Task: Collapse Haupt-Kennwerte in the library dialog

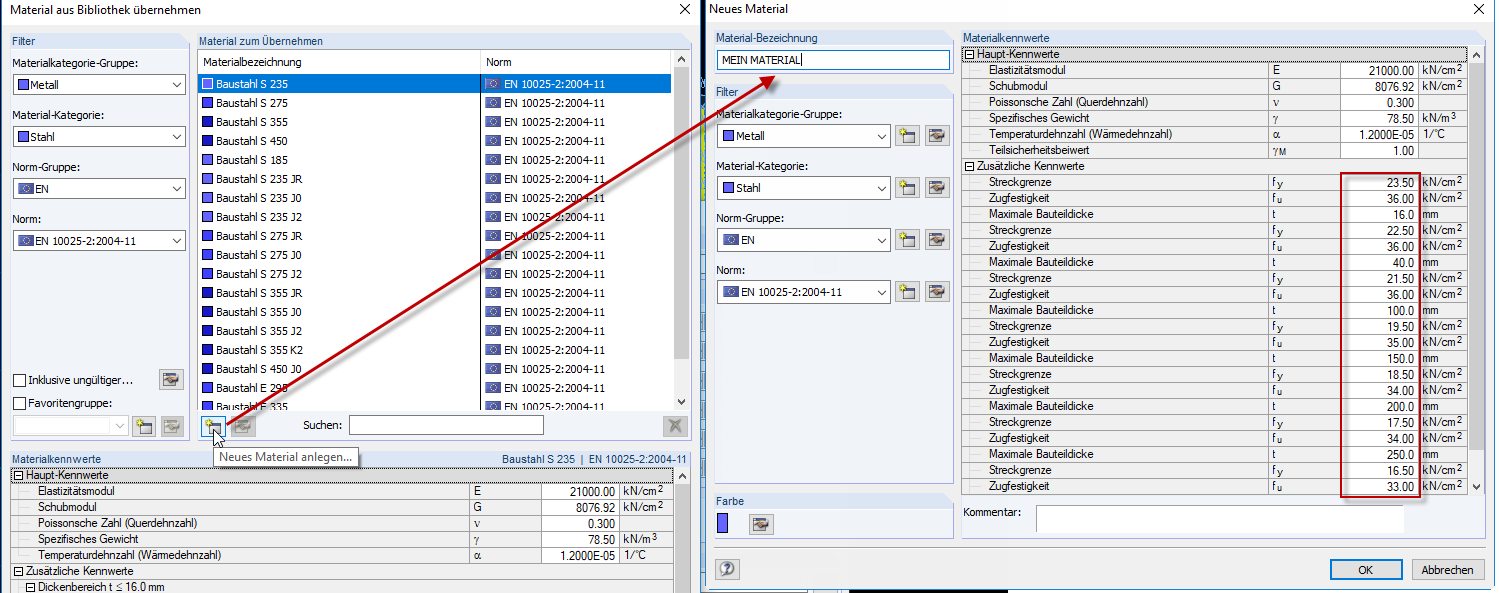Action: point(17,475)
